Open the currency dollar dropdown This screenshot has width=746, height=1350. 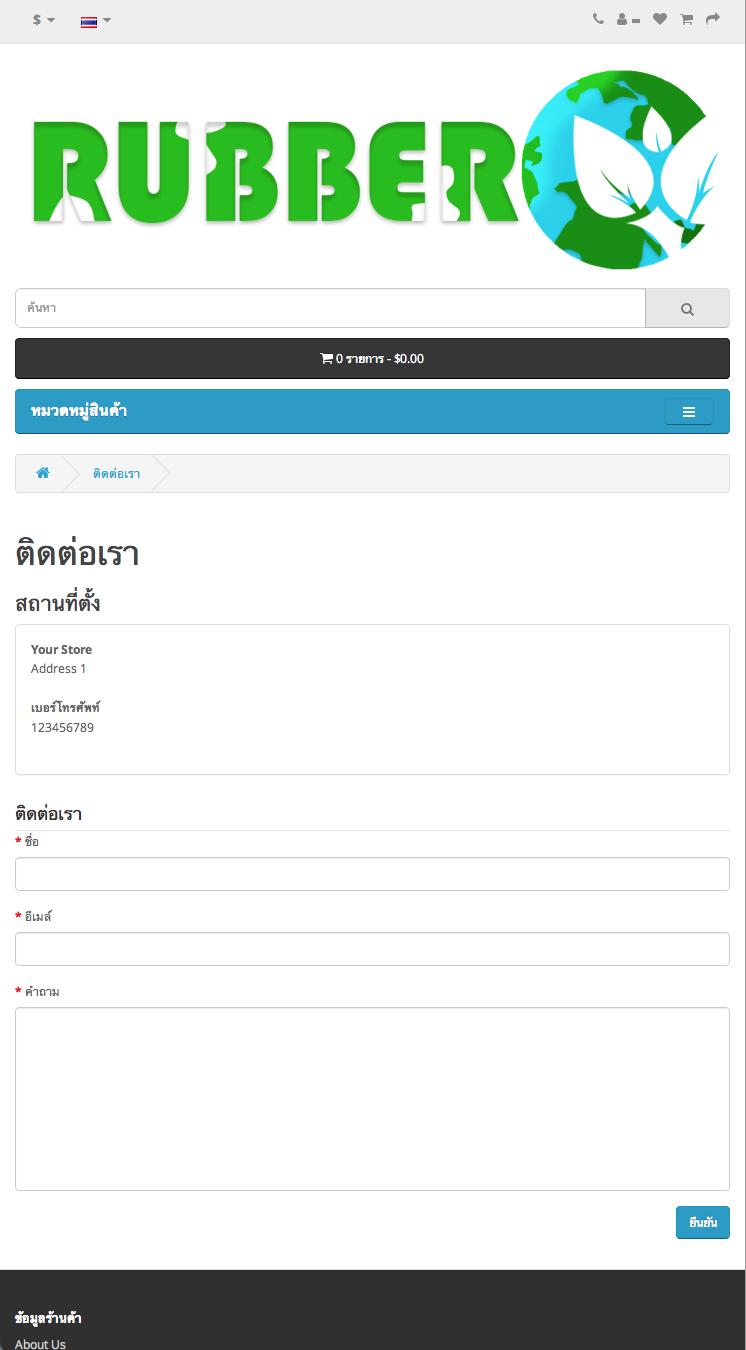(43, 20)
